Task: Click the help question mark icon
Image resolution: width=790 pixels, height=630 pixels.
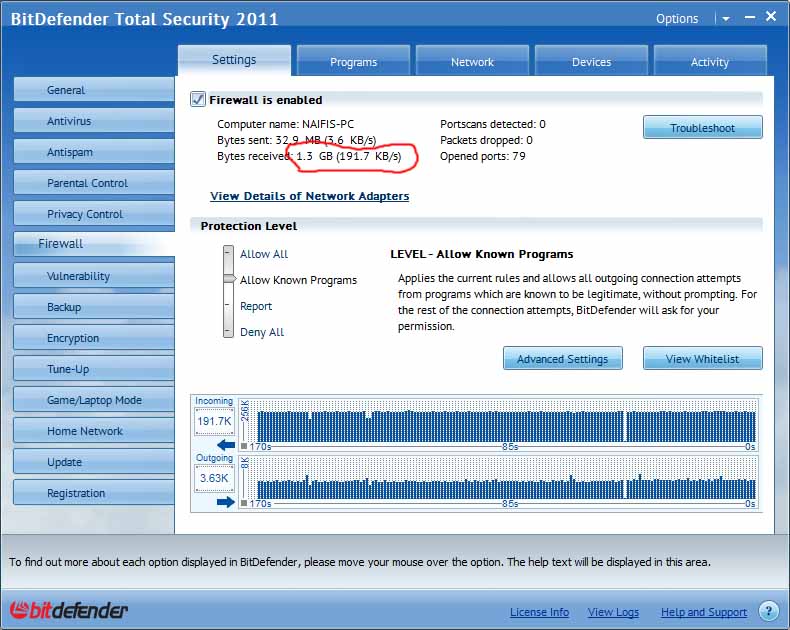Action: coord(768,611)
